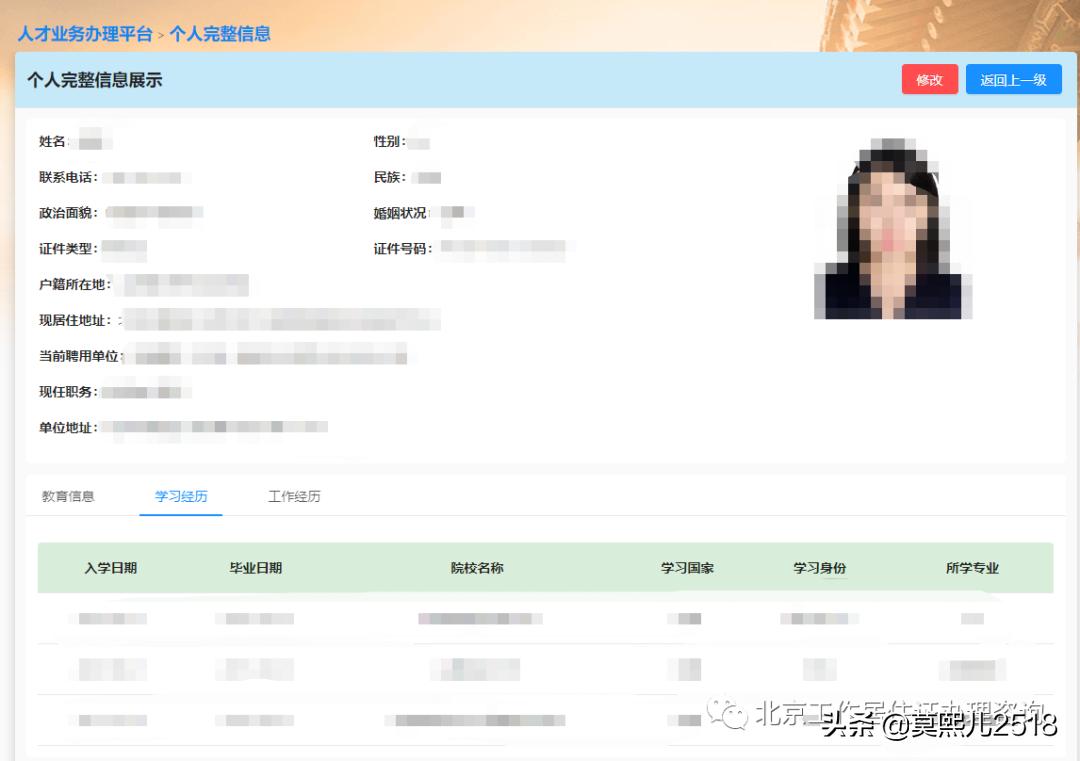Click the 返回上一级 button
Screen dimensions: 1080x761
1013,80
